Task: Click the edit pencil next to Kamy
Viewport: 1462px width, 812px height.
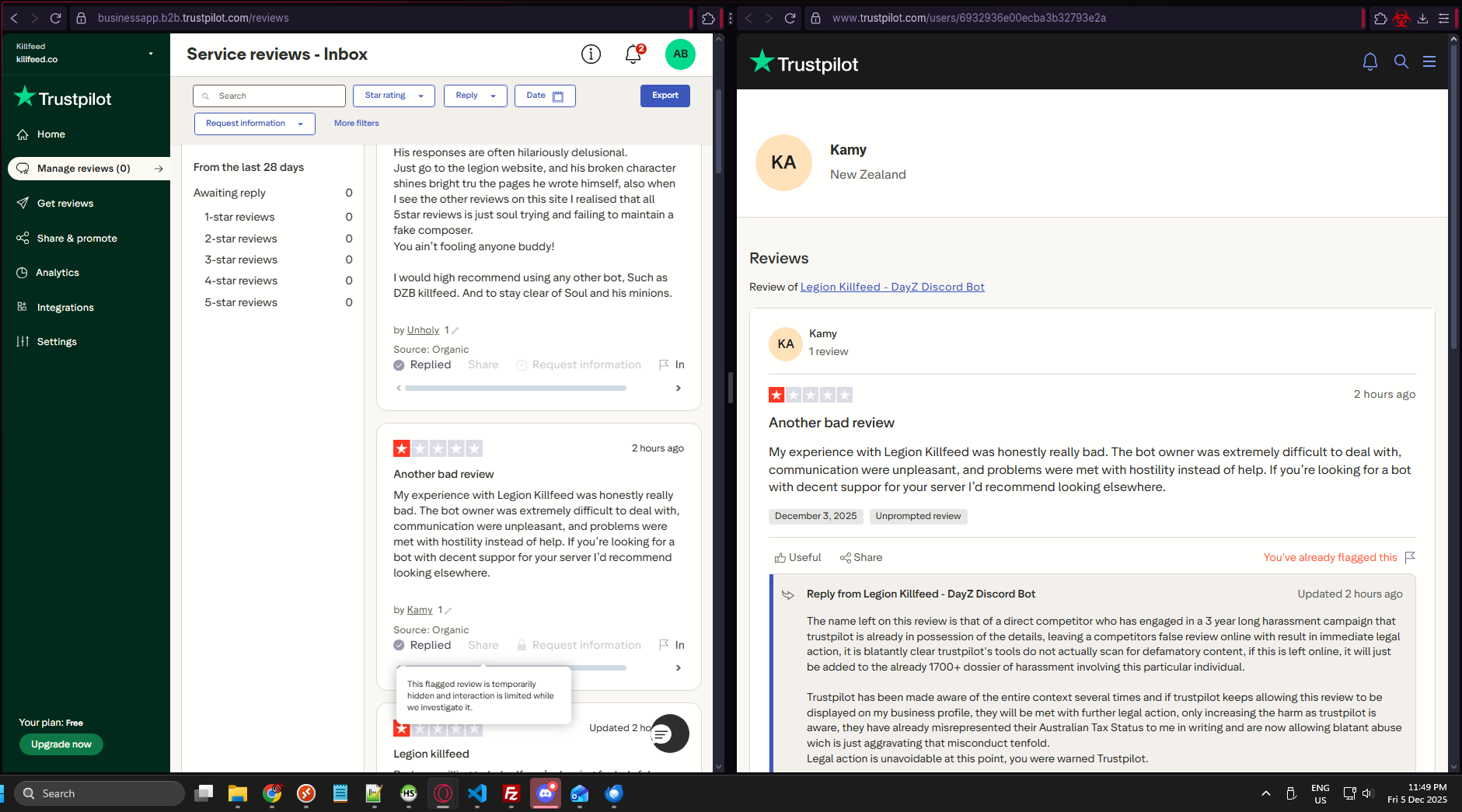Action: tap(448, 611)
